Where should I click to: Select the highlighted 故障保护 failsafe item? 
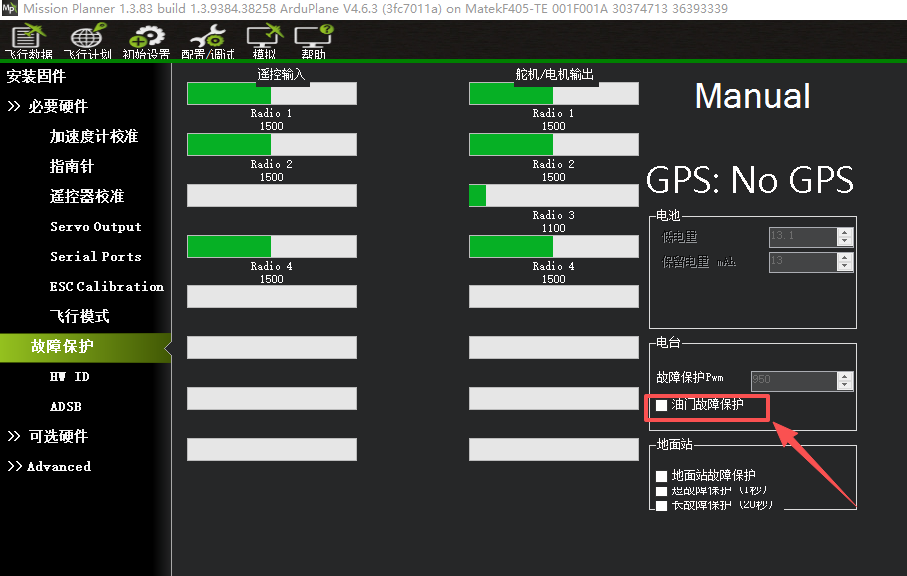point(86,347)
